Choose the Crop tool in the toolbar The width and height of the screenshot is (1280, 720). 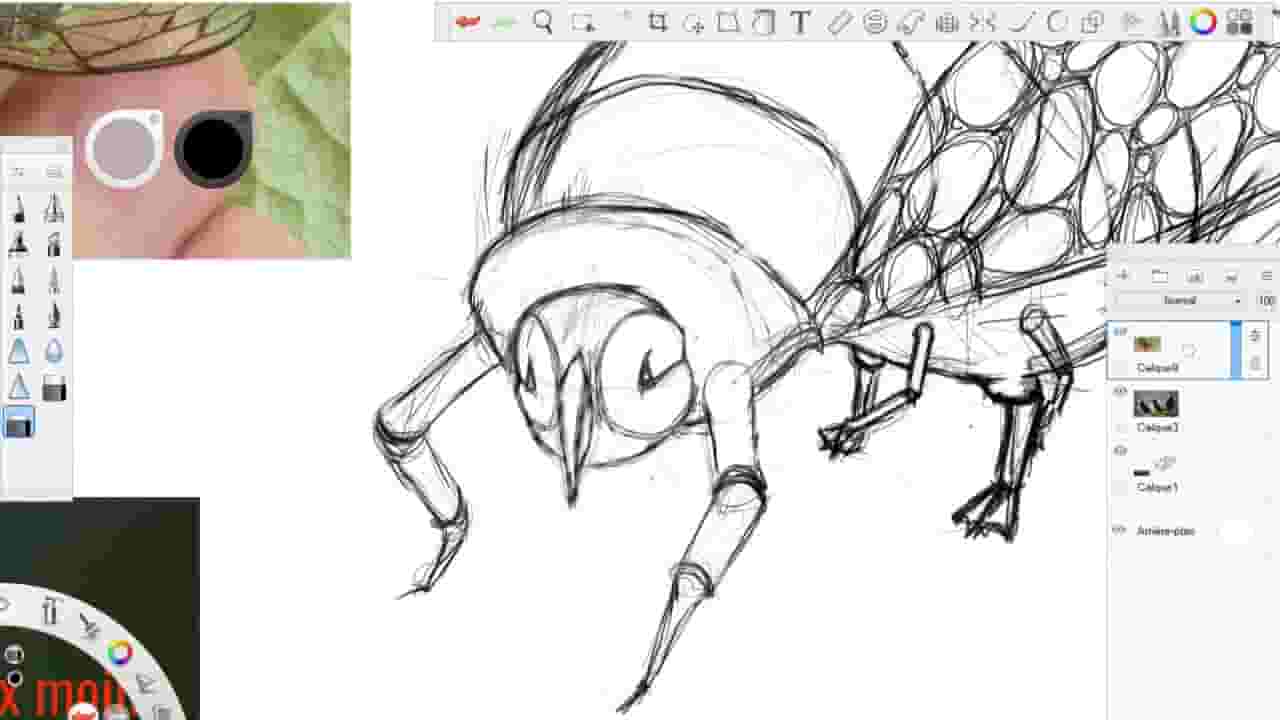pos(657,22)
